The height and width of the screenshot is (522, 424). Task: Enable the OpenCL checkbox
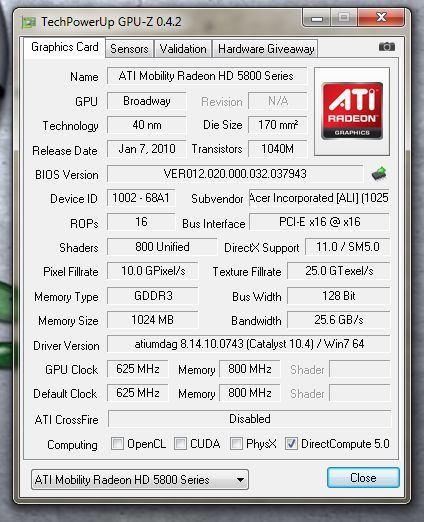117,444
